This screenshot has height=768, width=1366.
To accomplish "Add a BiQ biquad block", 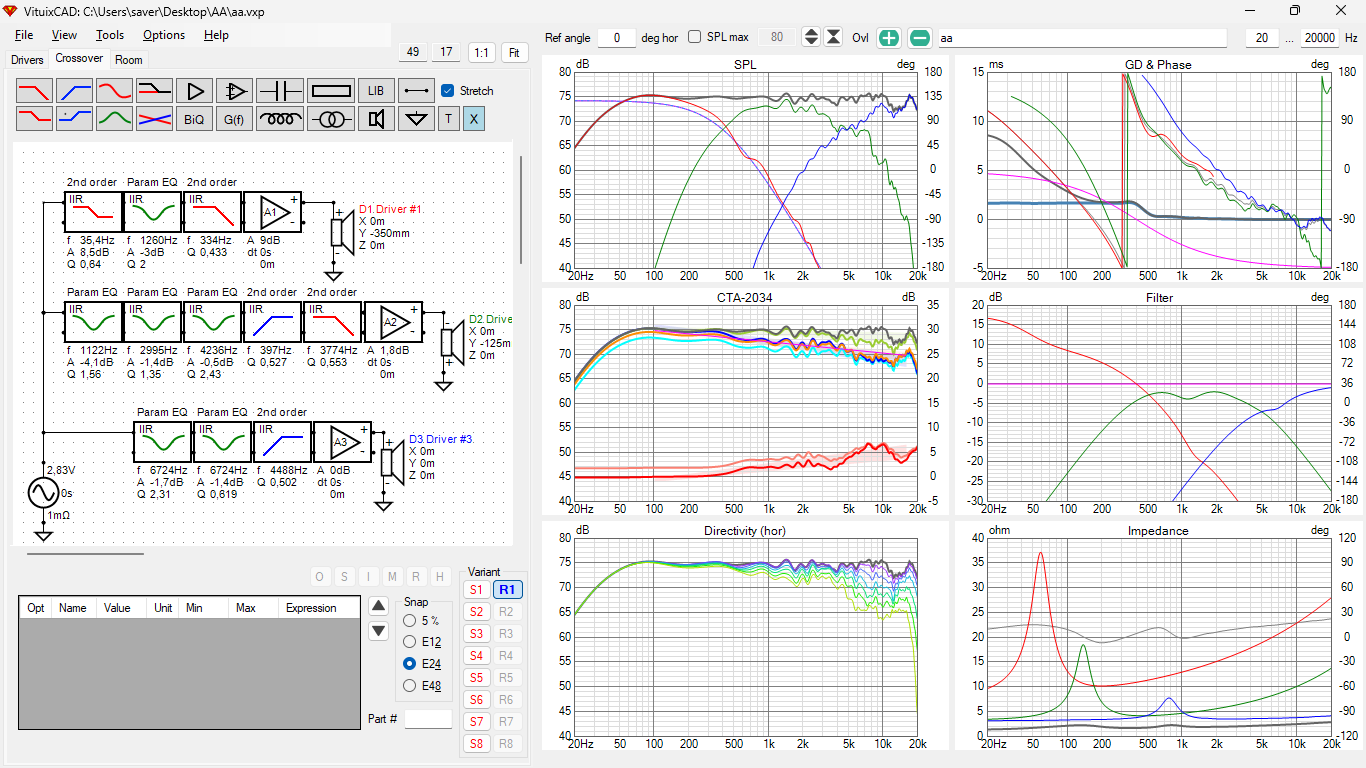I will click(195, 119).
